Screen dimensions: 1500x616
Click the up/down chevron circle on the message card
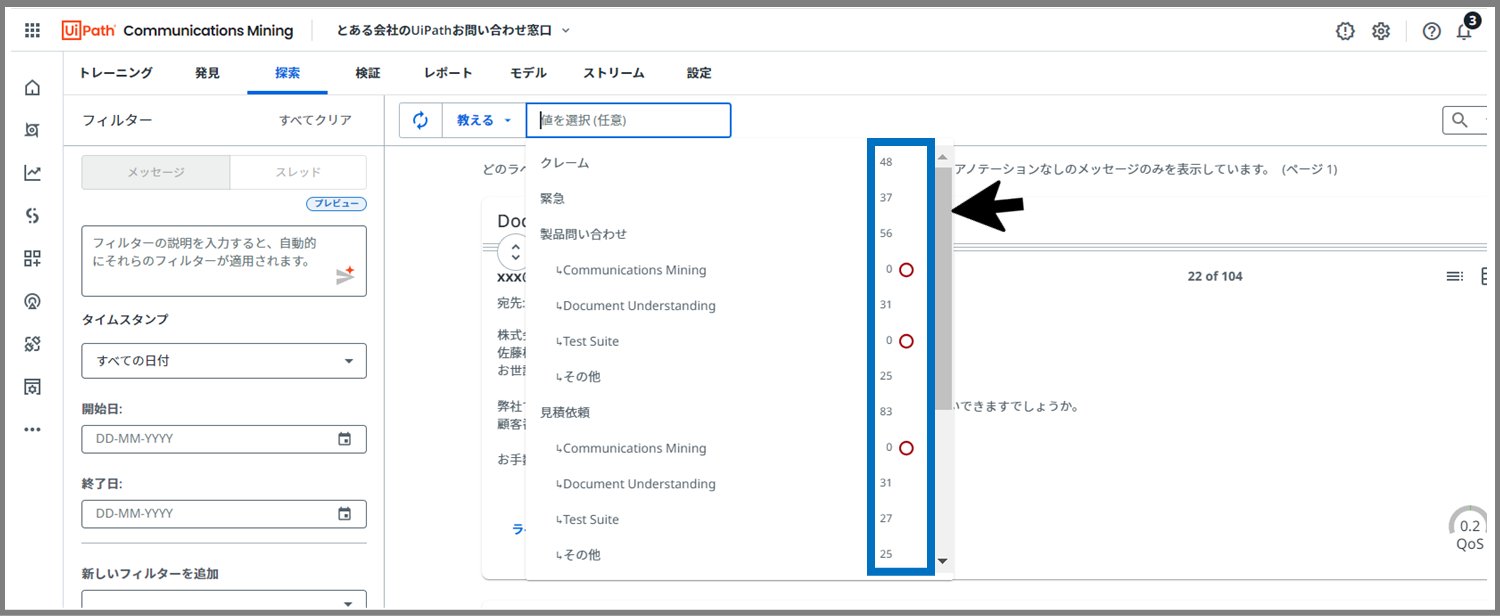514,251
